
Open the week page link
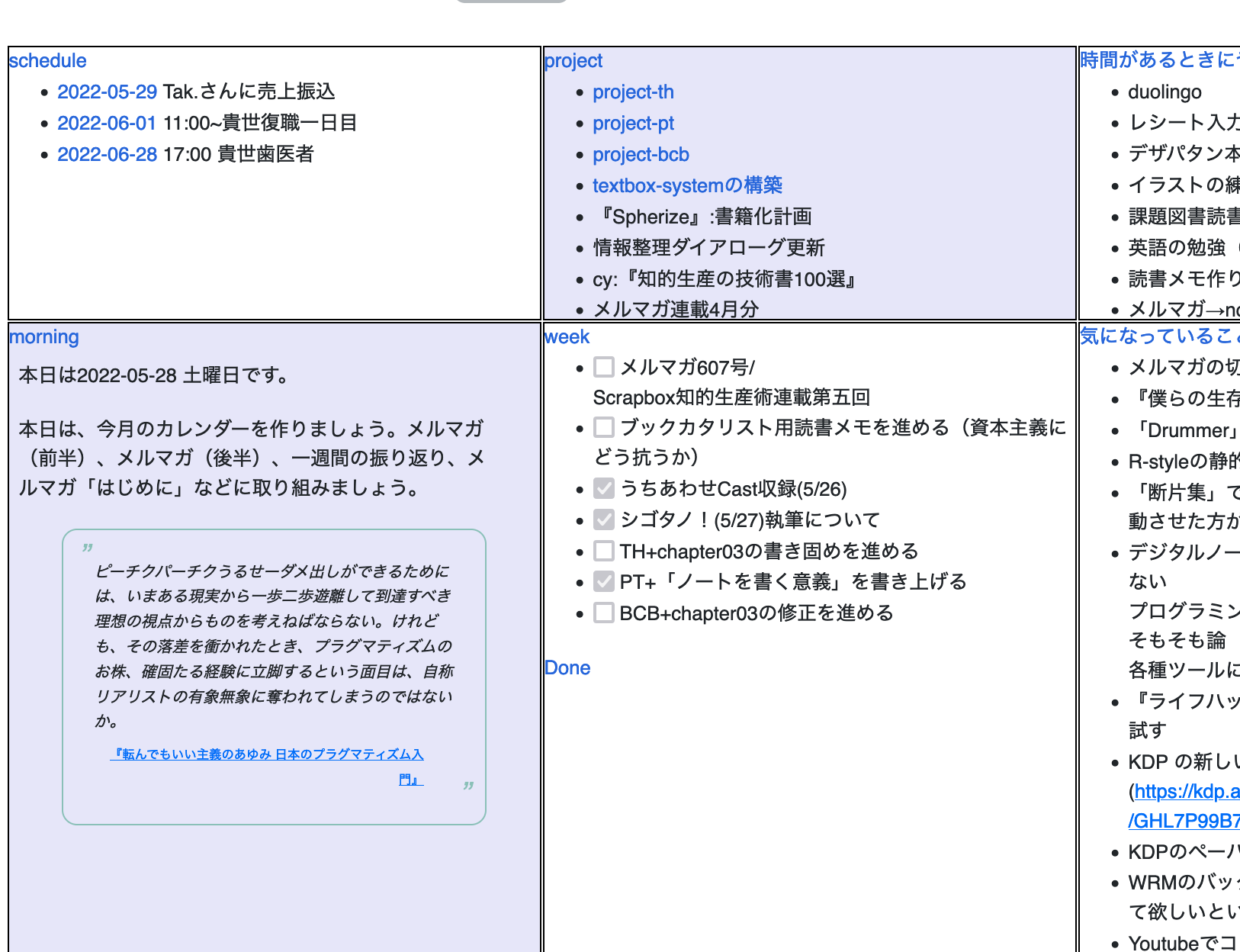click(x=567, y=337)
